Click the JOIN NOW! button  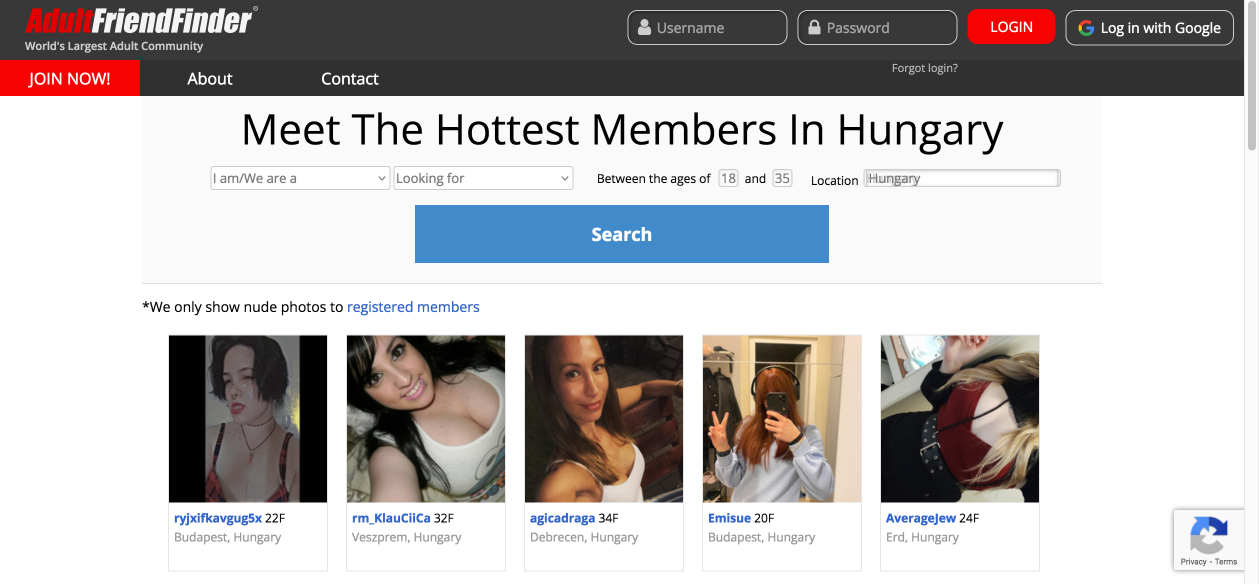tap(69, 78)
